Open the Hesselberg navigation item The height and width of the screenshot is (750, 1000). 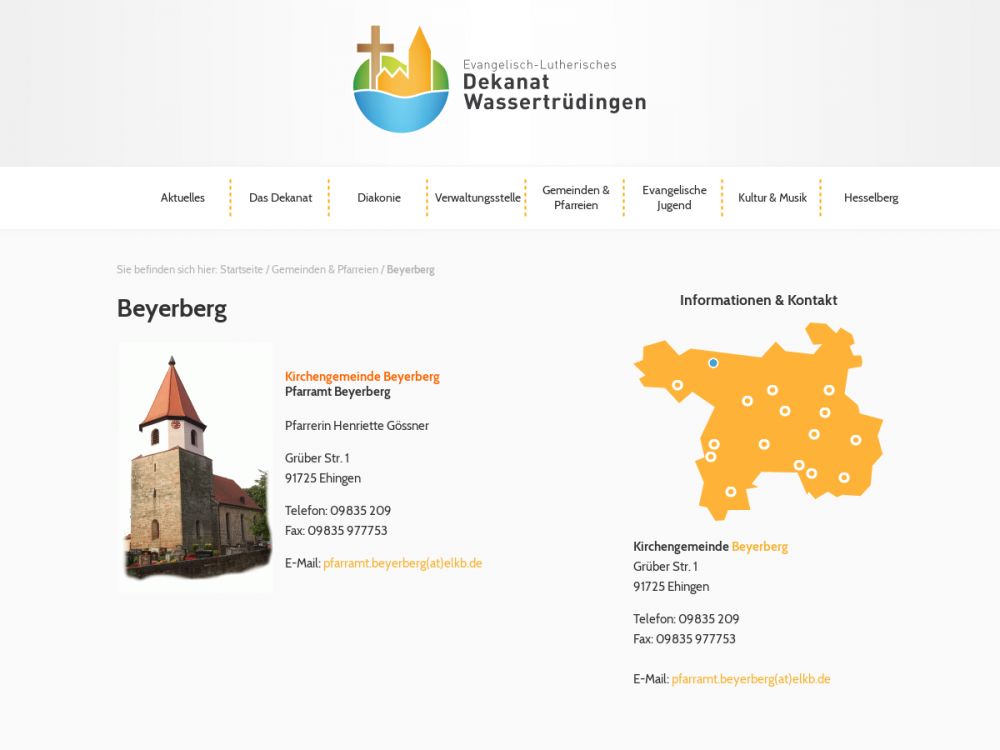pyautogui.click(x=870, y=198)
